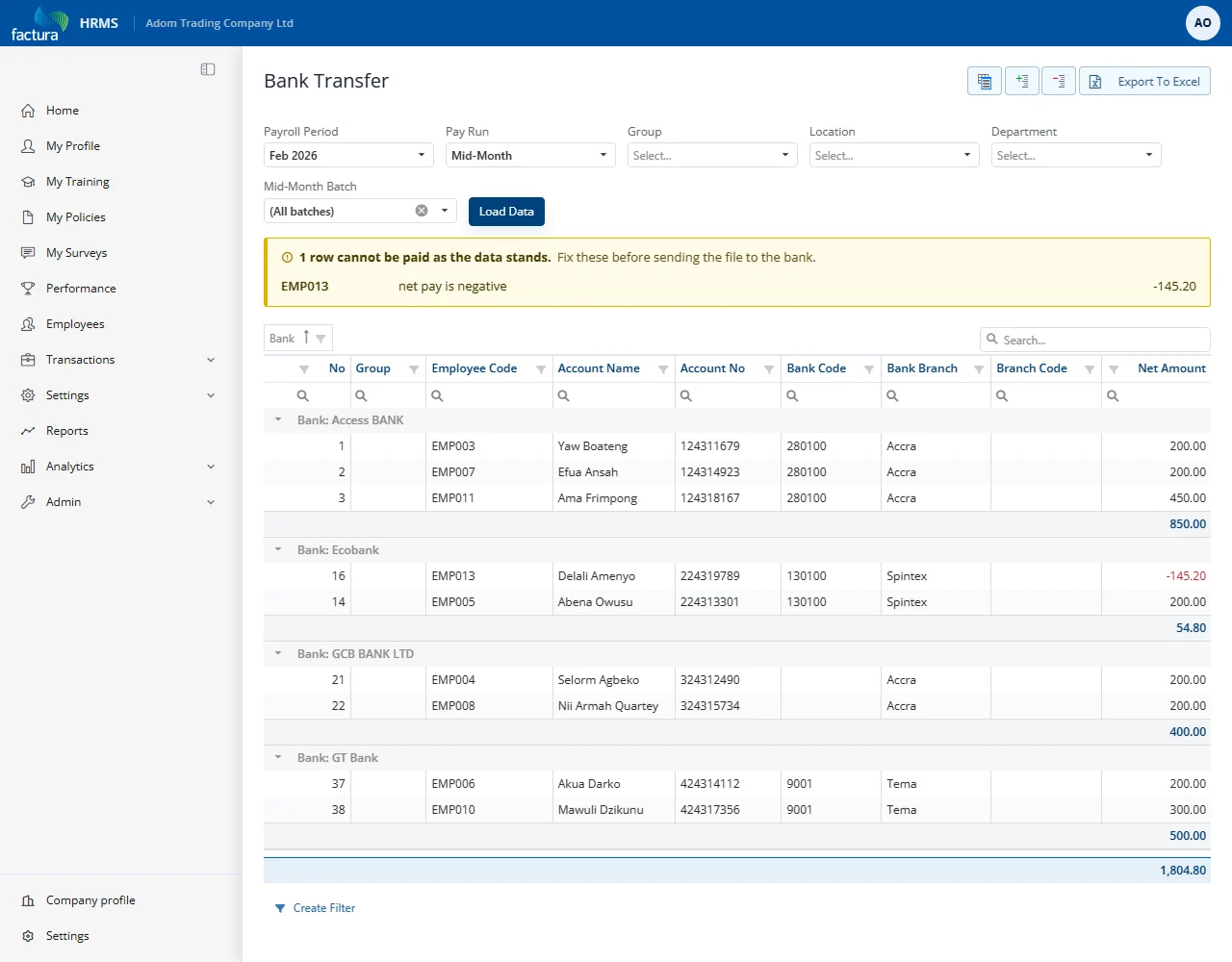Open the Account Name column filter icon
This screenshot has height=962, width=1232.
click(x=663, y=369)
